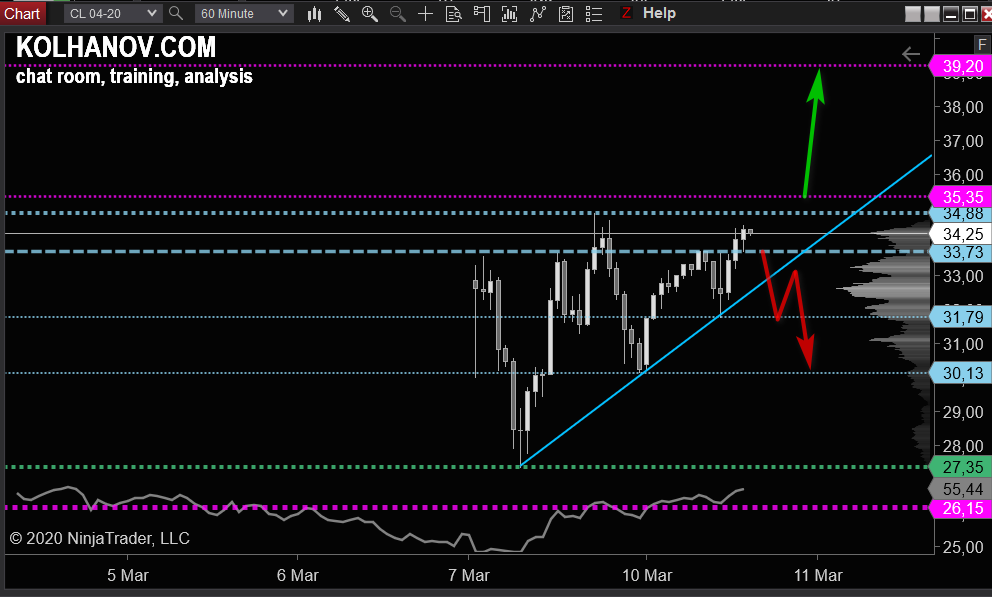The height and width of the screenshot is (597, 992).
Task: Open the Indicators dialog
Action: click(539, 13)
